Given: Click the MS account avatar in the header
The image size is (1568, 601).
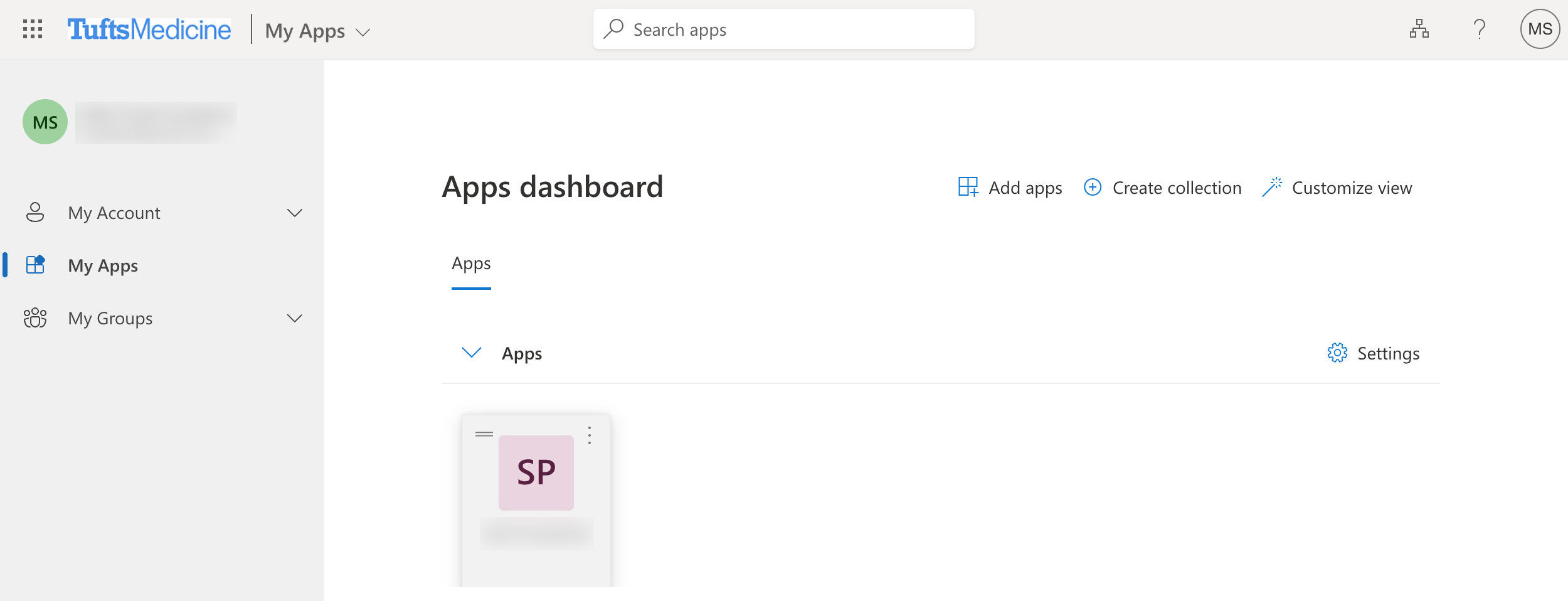Looking at the screenshot, I should point(1542,28).
